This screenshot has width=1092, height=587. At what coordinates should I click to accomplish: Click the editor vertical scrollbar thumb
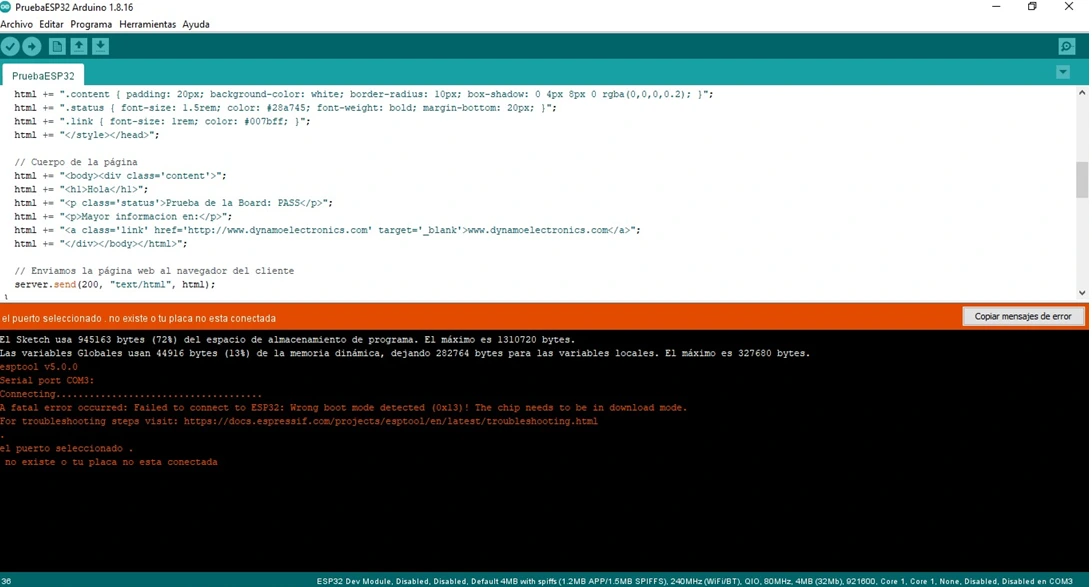[1082, 180]
